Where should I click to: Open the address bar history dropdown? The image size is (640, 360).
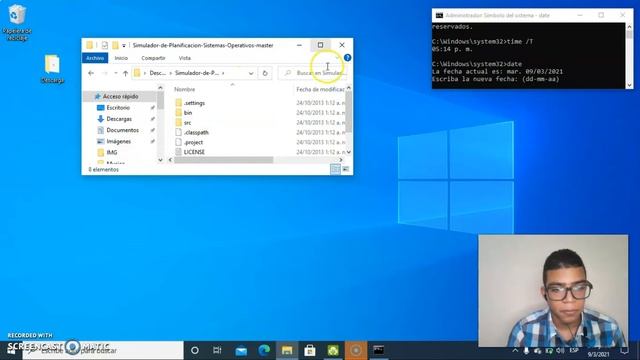tap(251, 73)
